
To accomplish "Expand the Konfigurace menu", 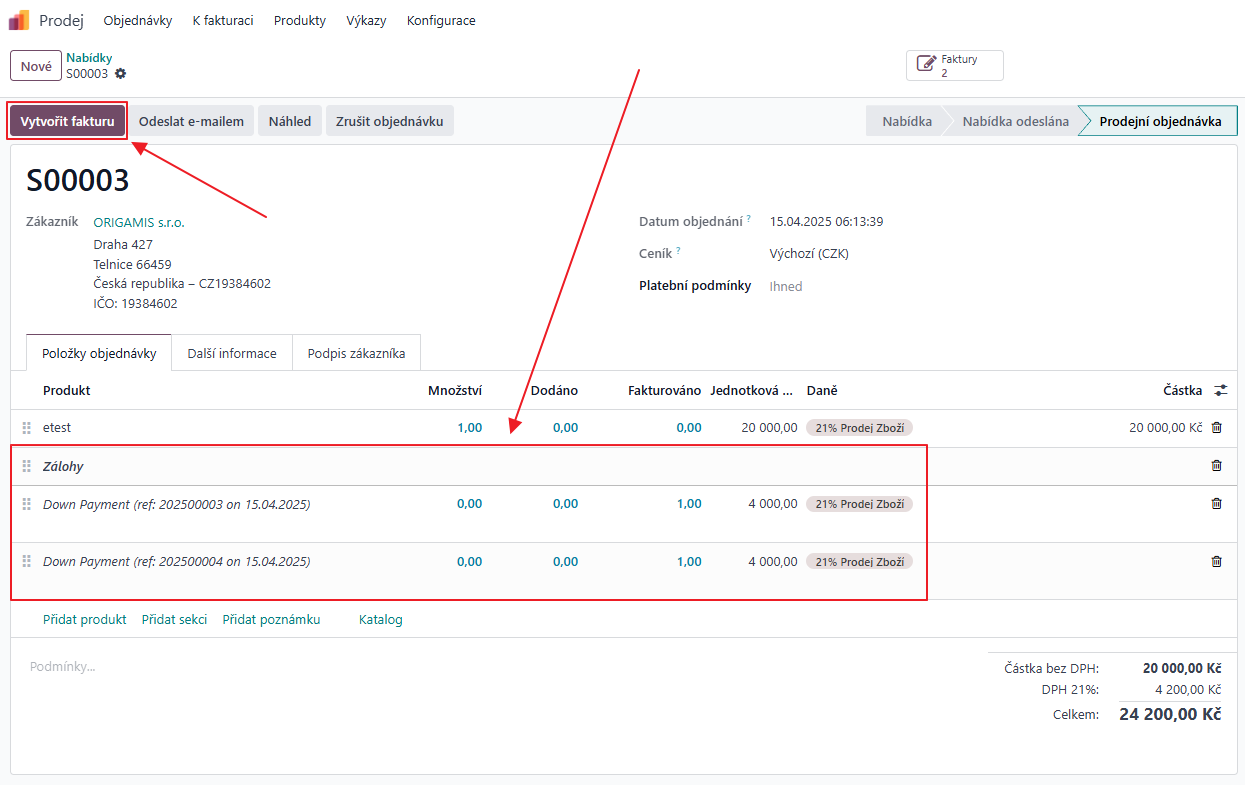I will click(441, 20).
